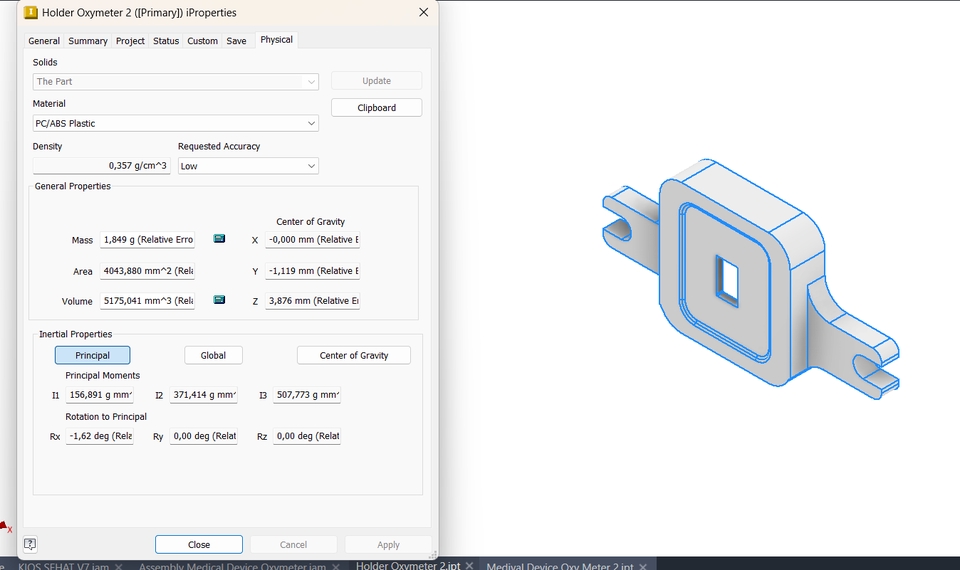Click the Volume value field

click(x=148, y=301)
